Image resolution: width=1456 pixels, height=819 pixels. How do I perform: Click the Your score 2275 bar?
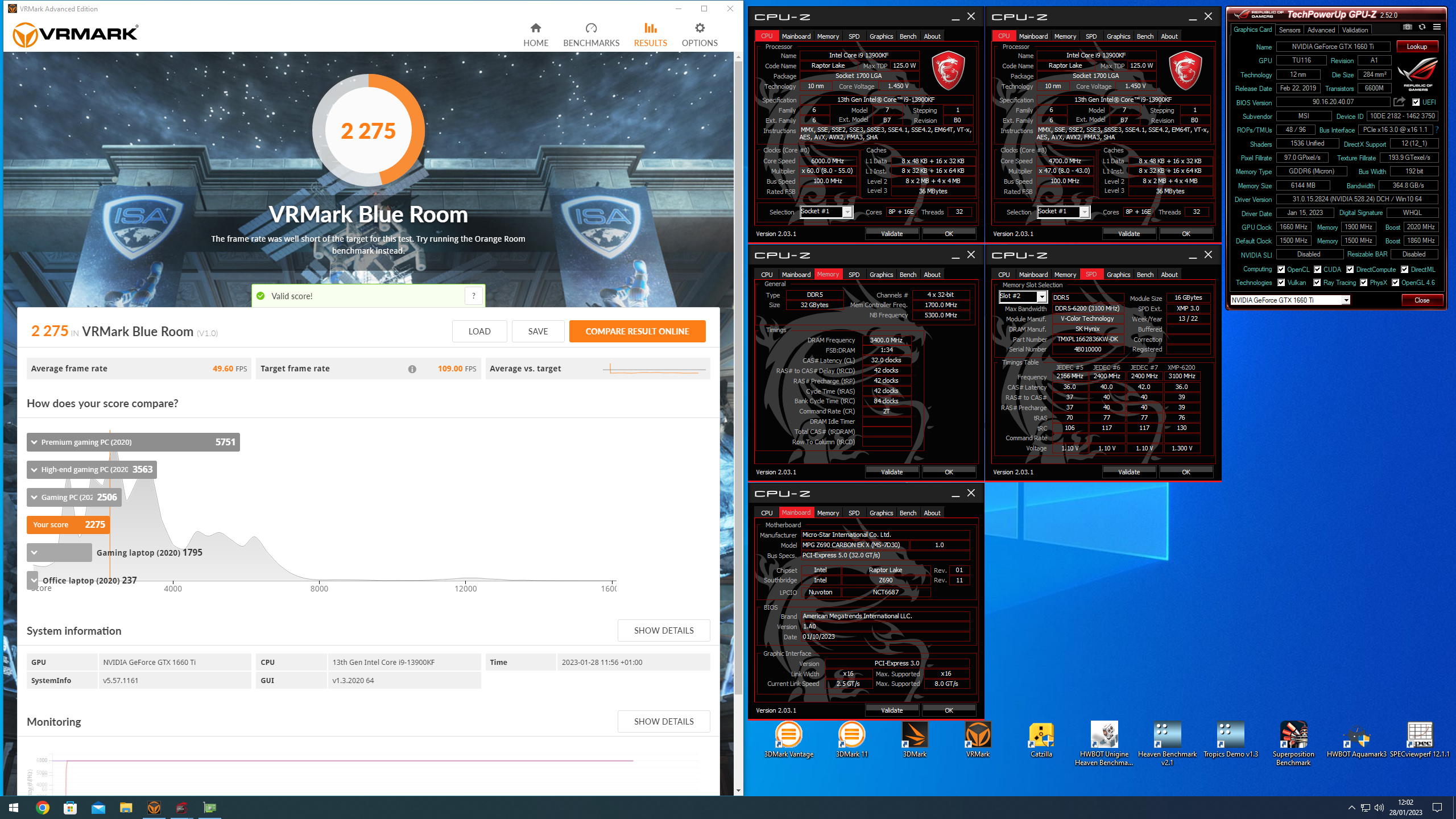(x=68, y=525)
